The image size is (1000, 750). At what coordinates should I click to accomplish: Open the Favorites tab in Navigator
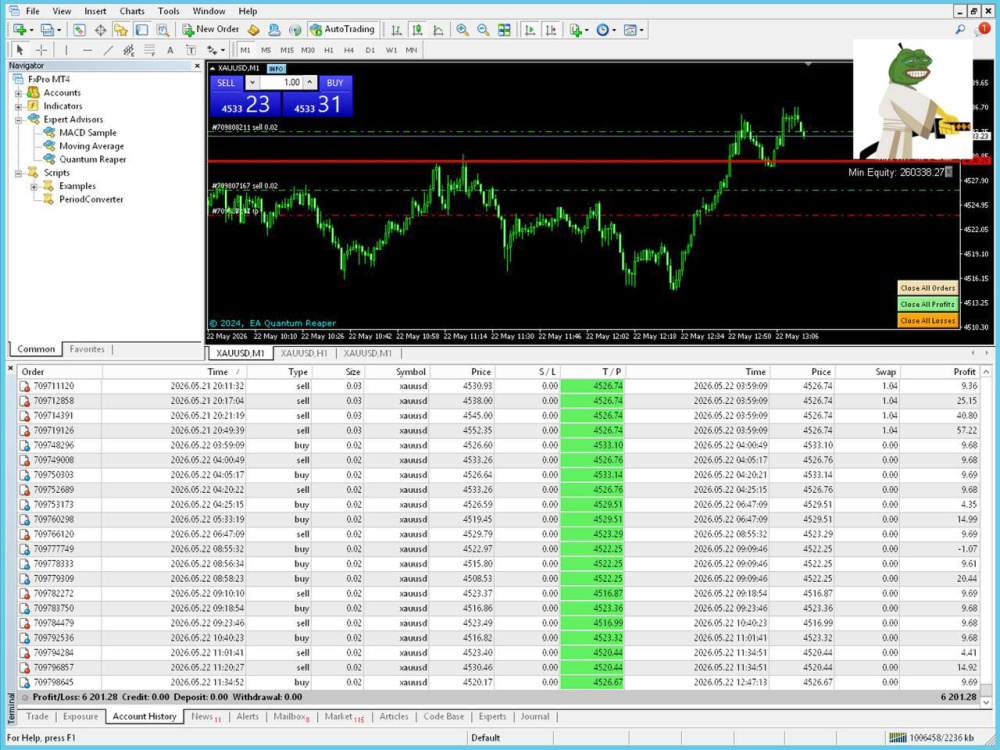click(x=87, y=349)
